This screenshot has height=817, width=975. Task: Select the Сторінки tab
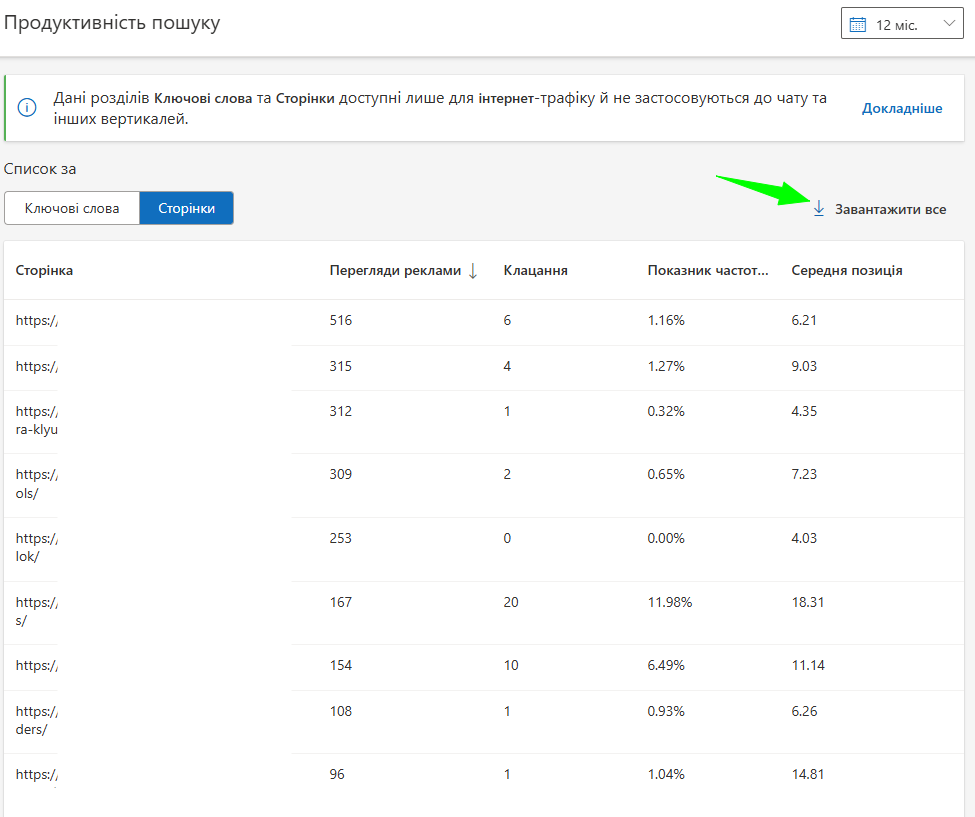point(186,208)
